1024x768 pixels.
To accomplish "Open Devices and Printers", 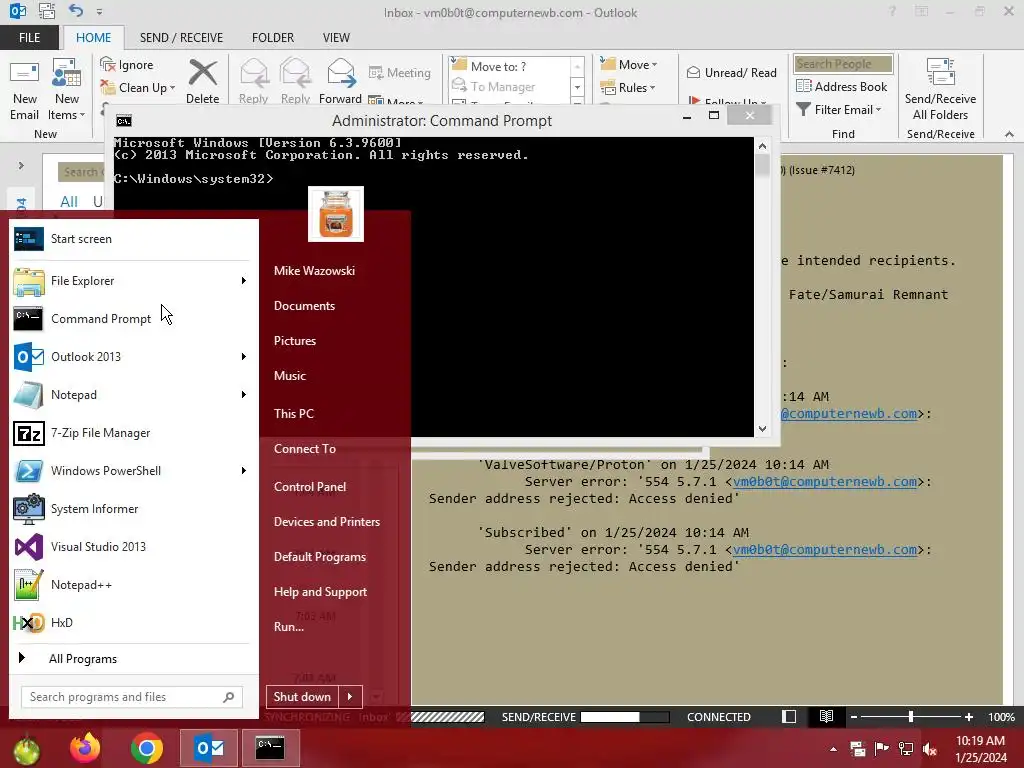I will [327, 522].
